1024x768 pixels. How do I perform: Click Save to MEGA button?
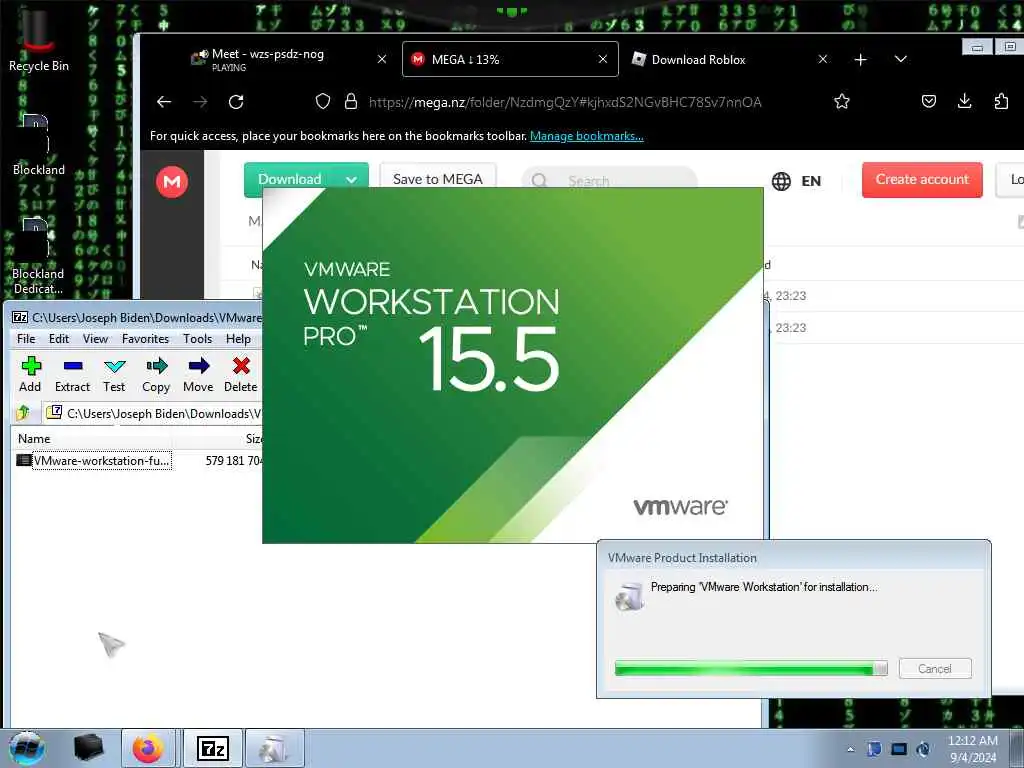pyautogui.click(x=438, y=180)
